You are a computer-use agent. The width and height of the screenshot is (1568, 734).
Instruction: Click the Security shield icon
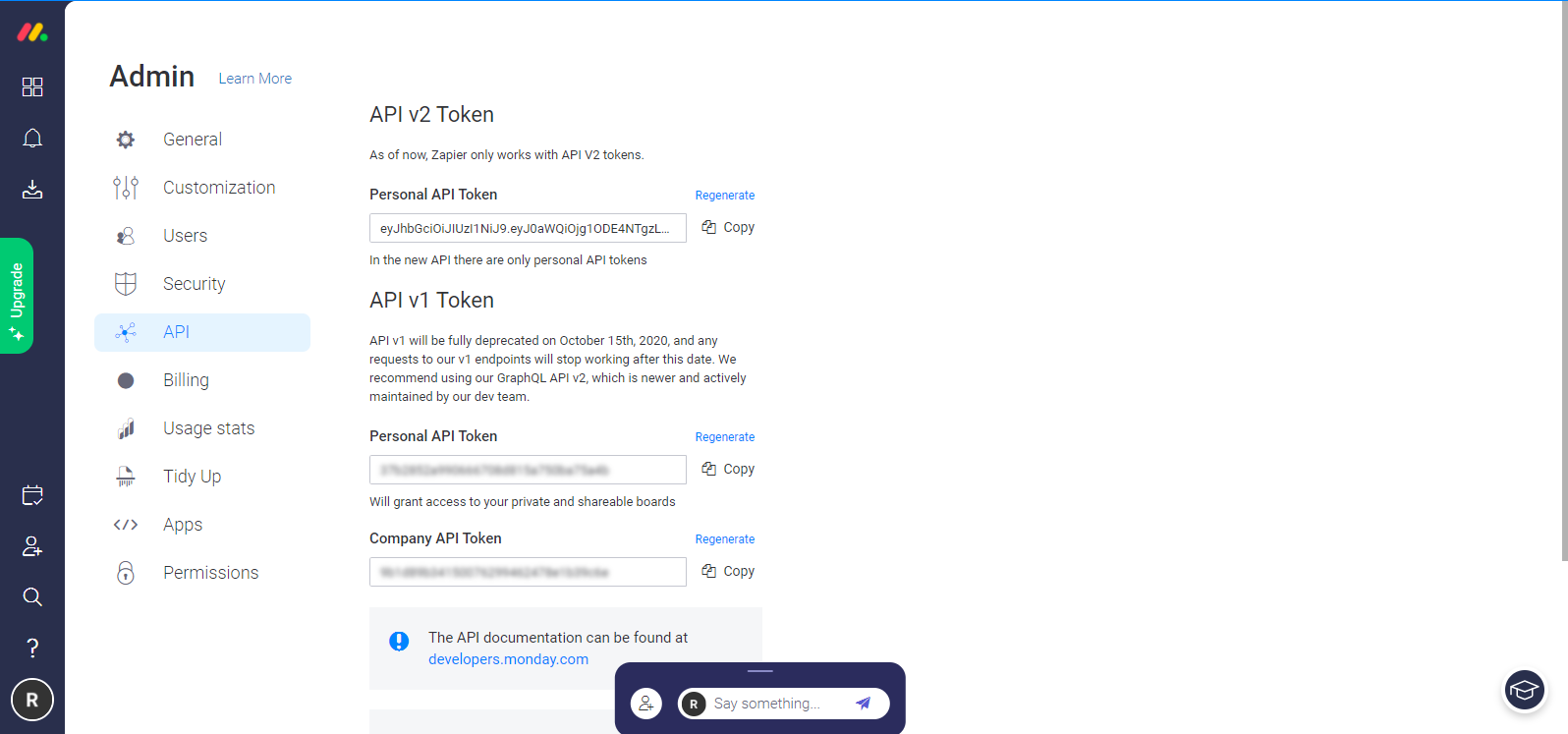click(x=126, y=284)
